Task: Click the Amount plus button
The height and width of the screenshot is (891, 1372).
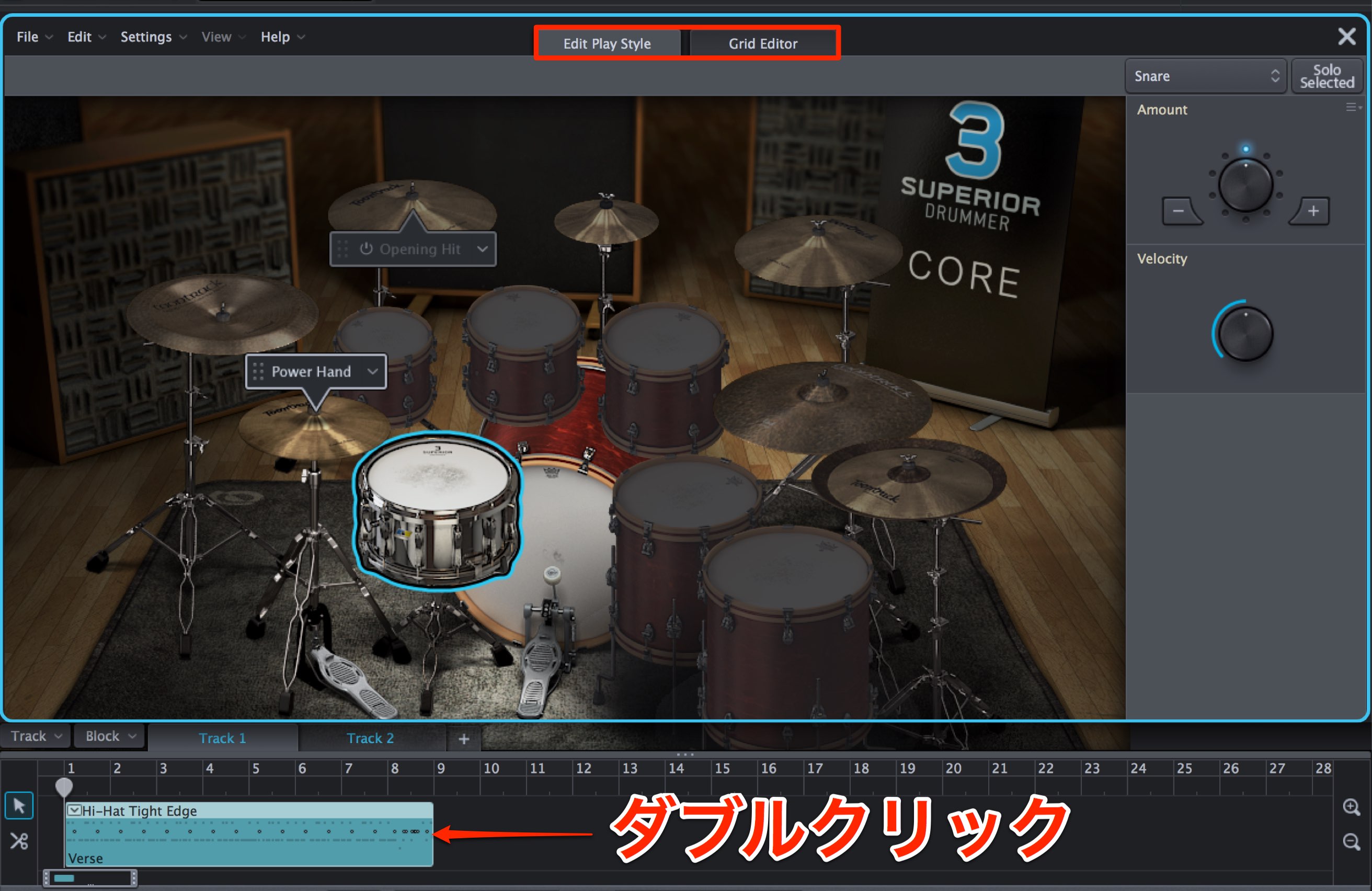Action: (x=1310, y=211)
